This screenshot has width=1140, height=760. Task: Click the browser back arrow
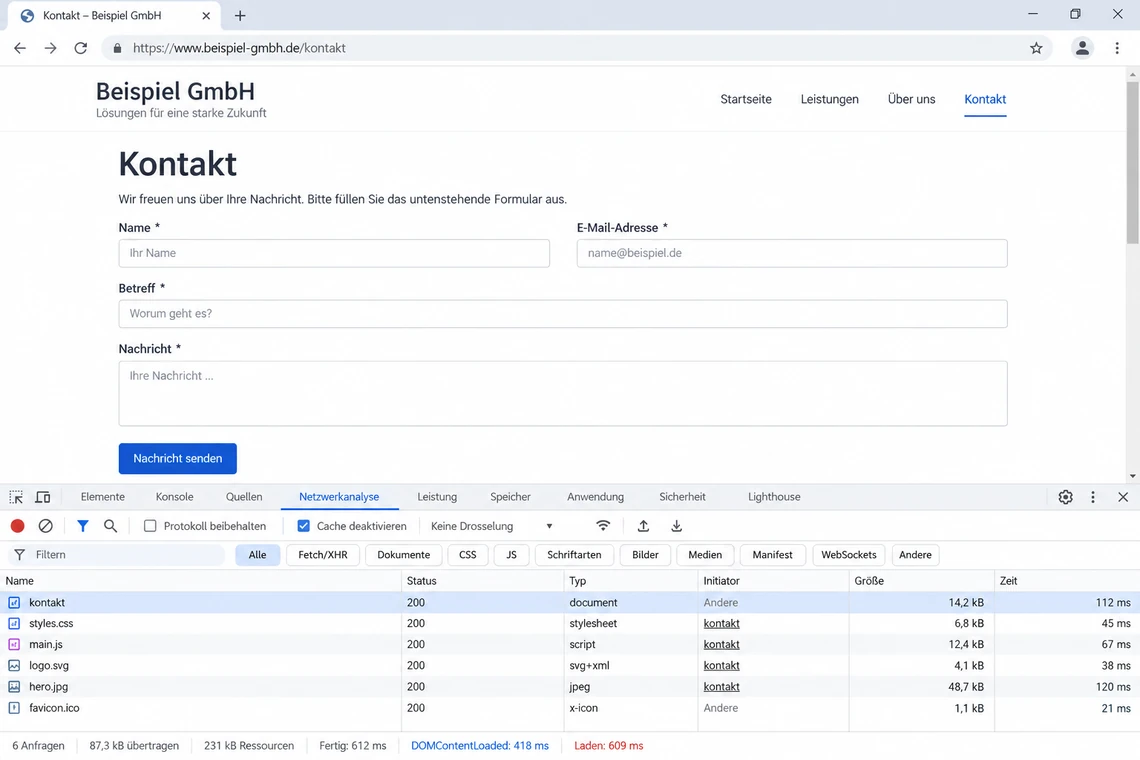pos(20,48)
